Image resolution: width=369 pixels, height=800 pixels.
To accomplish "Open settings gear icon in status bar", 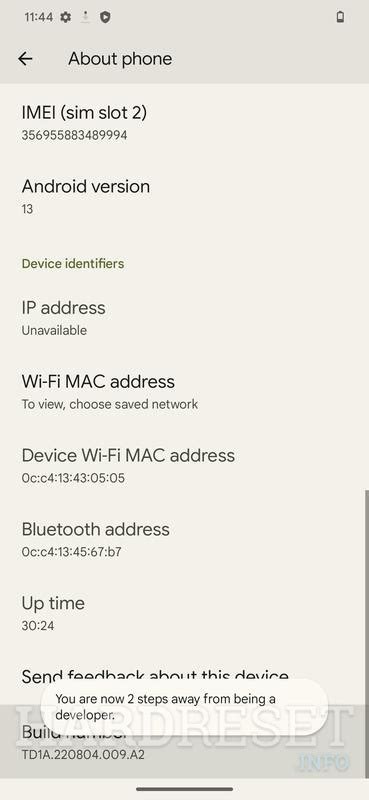I will 65,17.
